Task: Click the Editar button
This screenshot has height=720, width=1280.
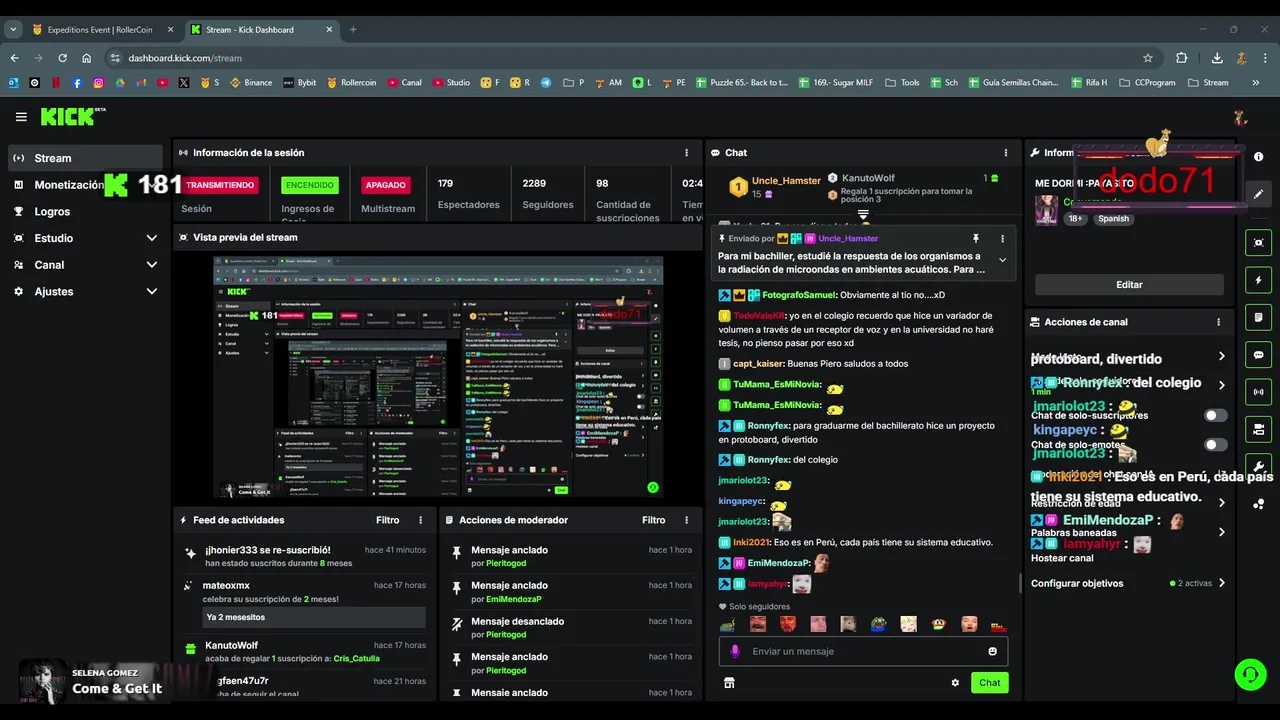Action: click(x=1129, y=285)
